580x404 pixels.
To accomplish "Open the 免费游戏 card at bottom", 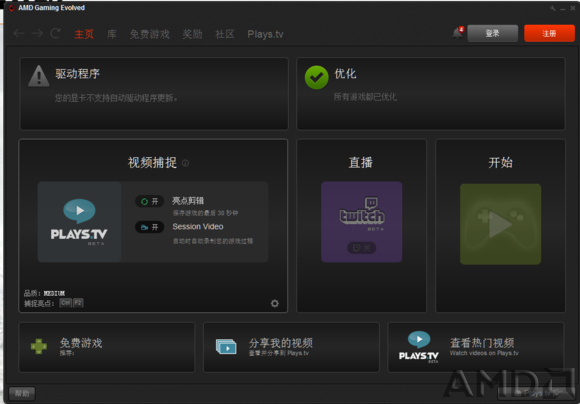I will pos(107,347).
